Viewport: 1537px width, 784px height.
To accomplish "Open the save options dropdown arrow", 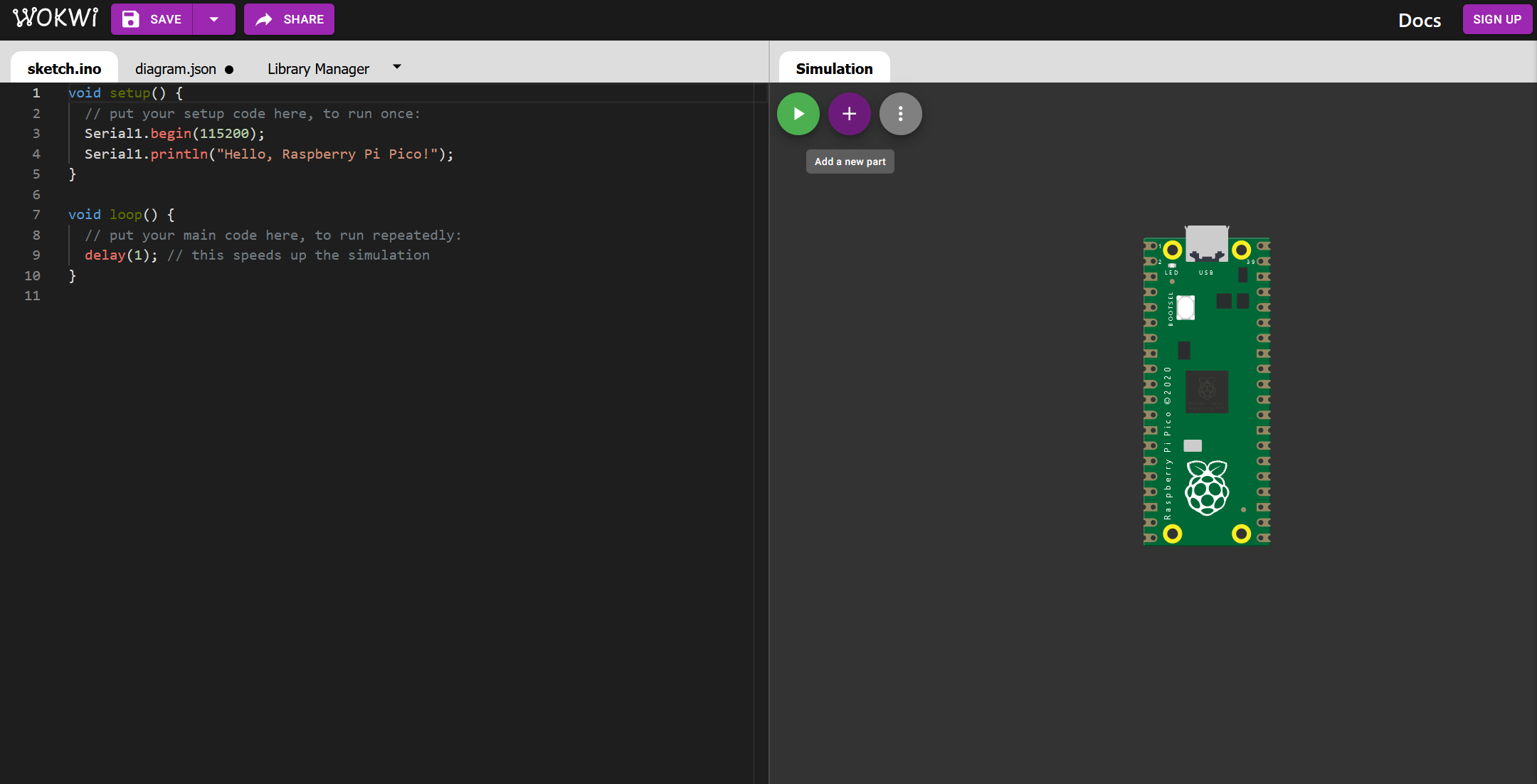I will click(214, 19).
